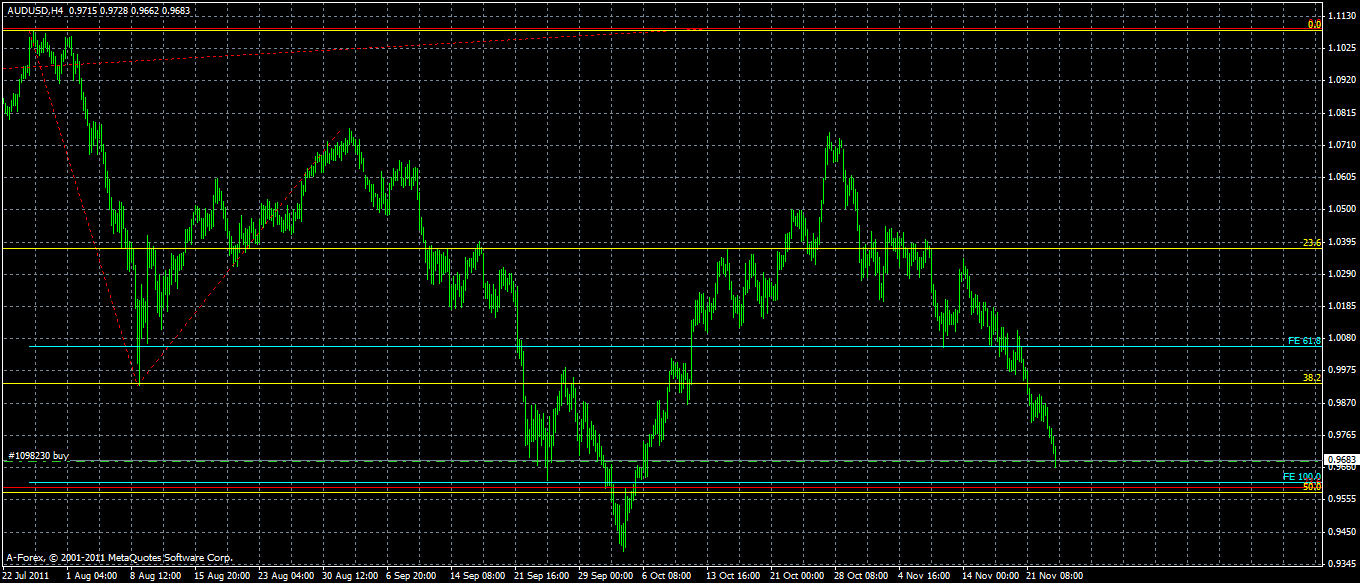This screenshot has height=583, width=1360.
Task: Click the 8 Aug 12:00 time label
Action: click(x=156, y=576)
